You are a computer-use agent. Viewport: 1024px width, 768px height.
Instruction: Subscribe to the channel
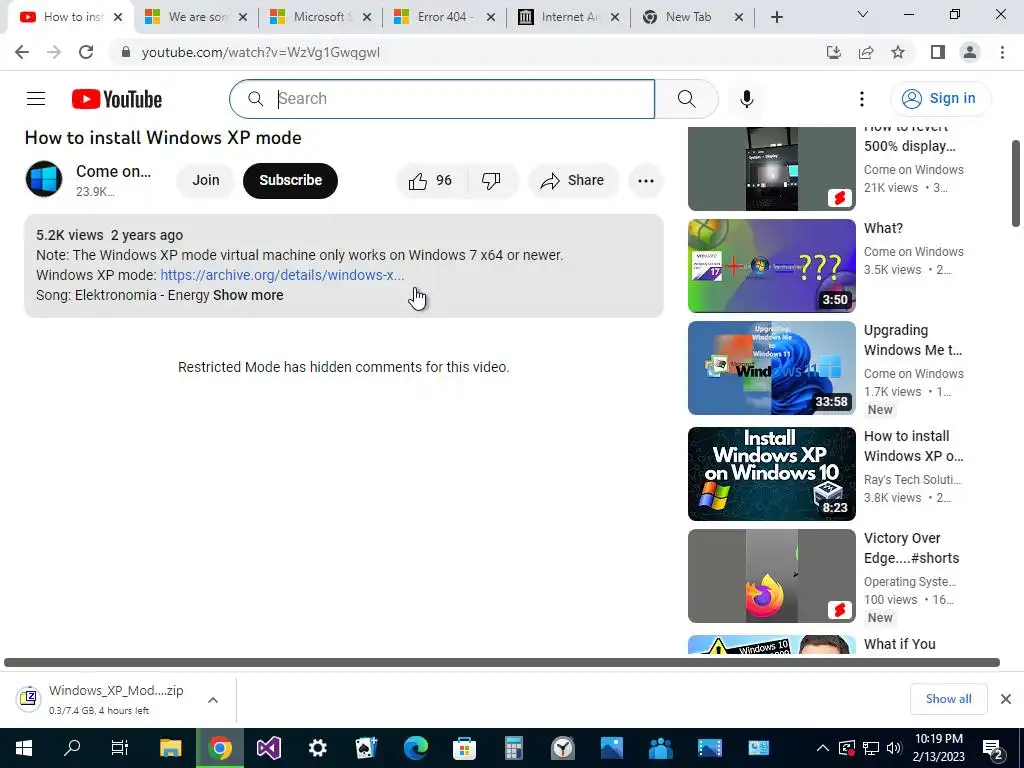291,180
